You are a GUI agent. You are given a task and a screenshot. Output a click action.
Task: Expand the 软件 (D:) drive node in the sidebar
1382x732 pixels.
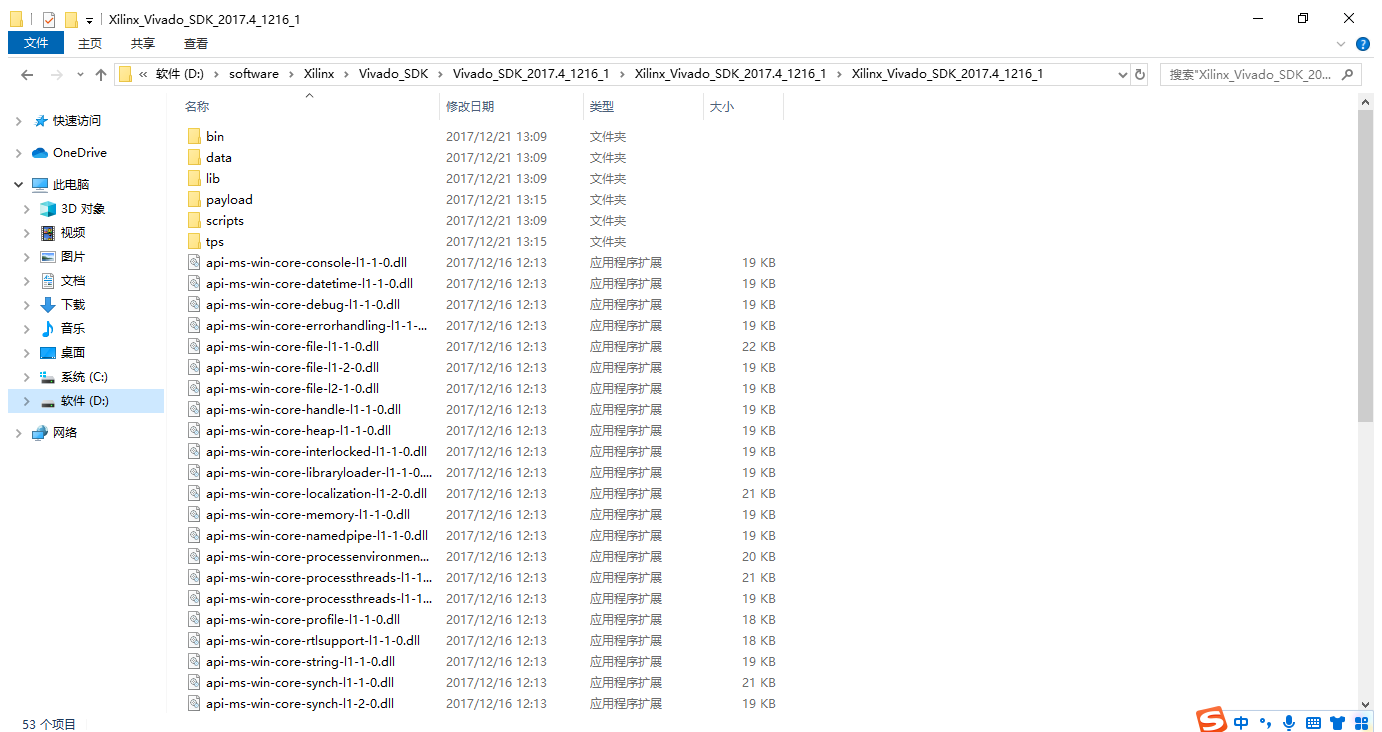pos(27,401)
